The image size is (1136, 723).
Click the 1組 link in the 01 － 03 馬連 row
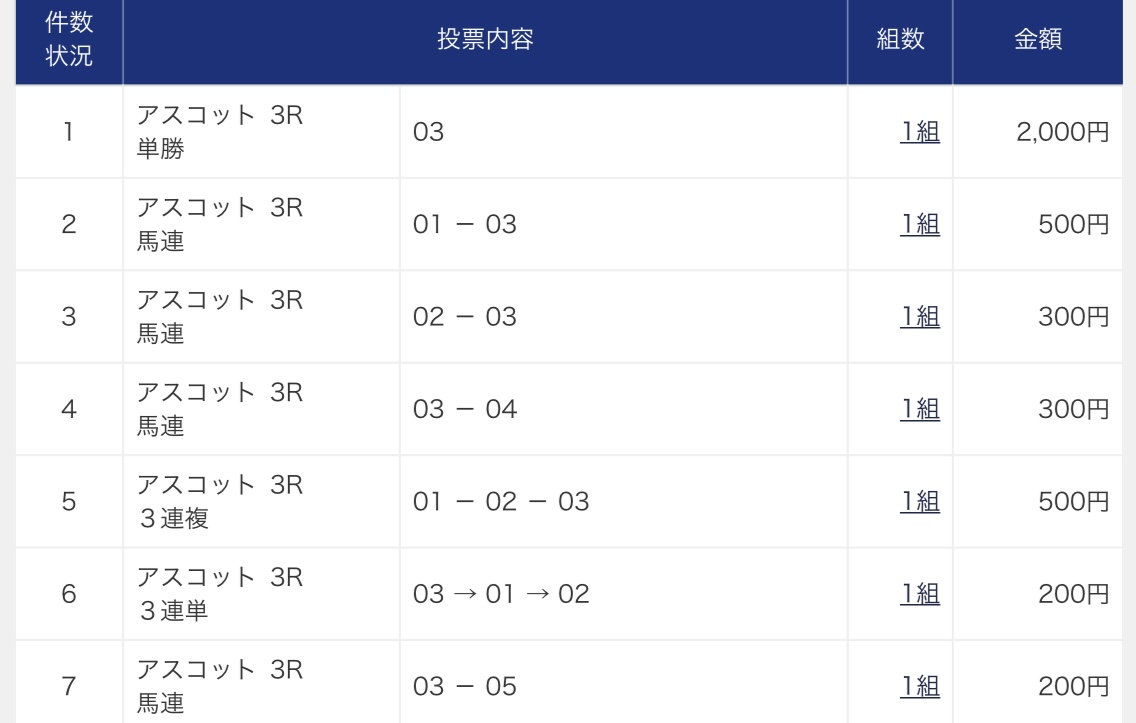(x=920, y=225)
